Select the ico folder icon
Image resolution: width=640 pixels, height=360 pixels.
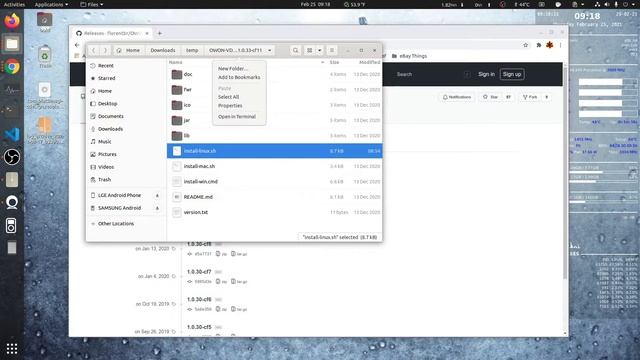point(177,105)
